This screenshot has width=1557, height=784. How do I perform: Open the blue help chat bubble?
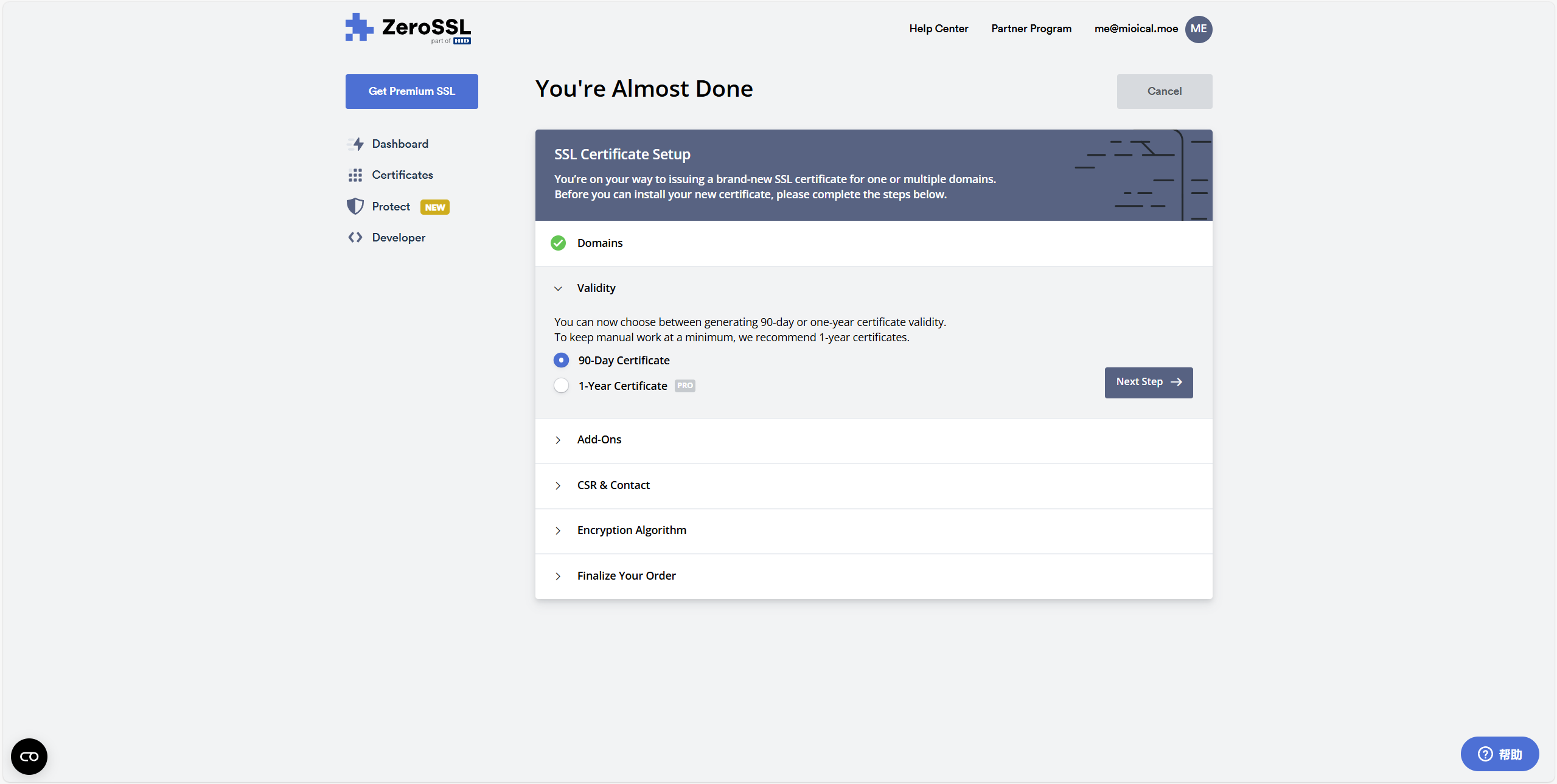pyautogui.click(x=1499, y=754)
